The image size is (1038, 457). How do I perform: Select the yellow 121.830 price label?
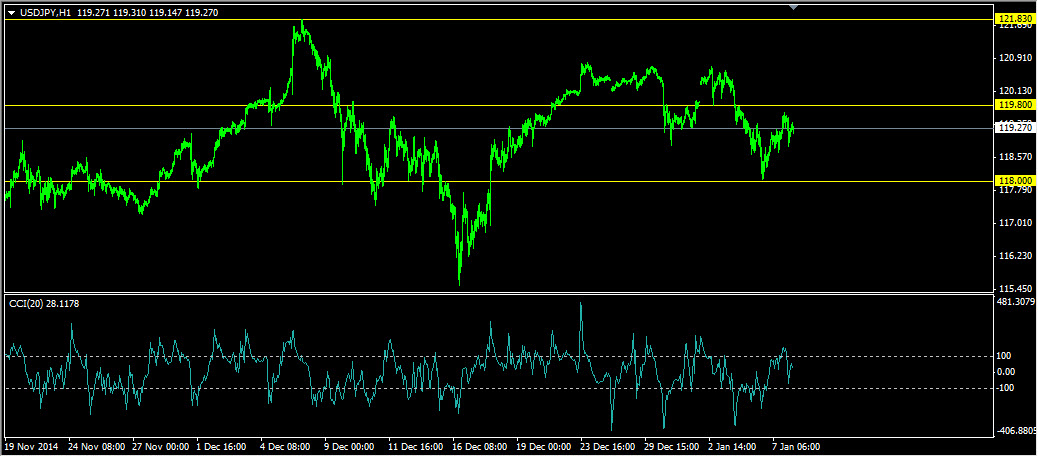coord(1015,20)
